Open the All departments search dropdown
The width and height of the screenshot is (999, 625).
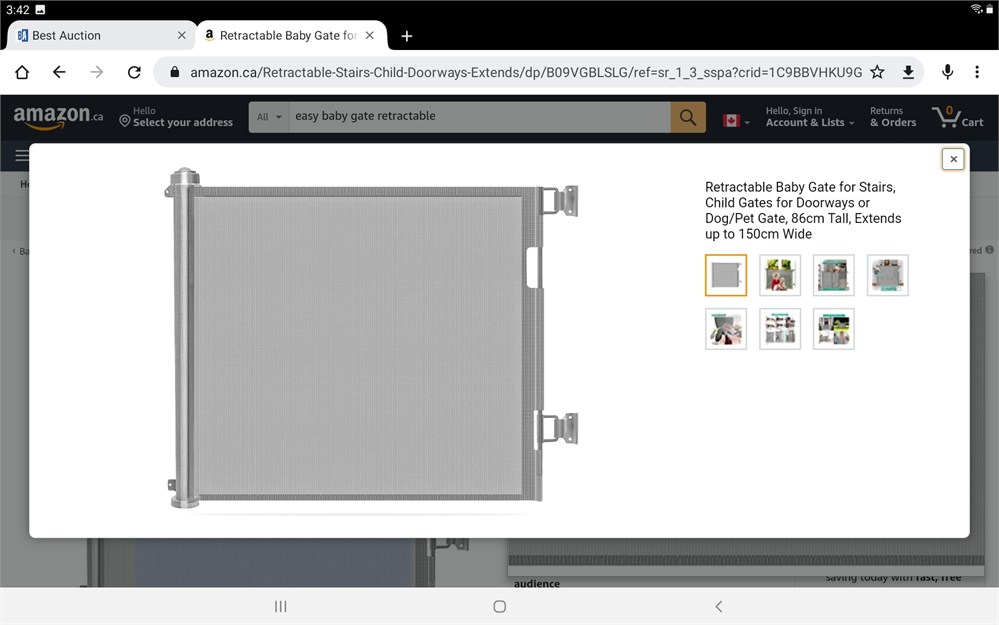pos(269,117)
